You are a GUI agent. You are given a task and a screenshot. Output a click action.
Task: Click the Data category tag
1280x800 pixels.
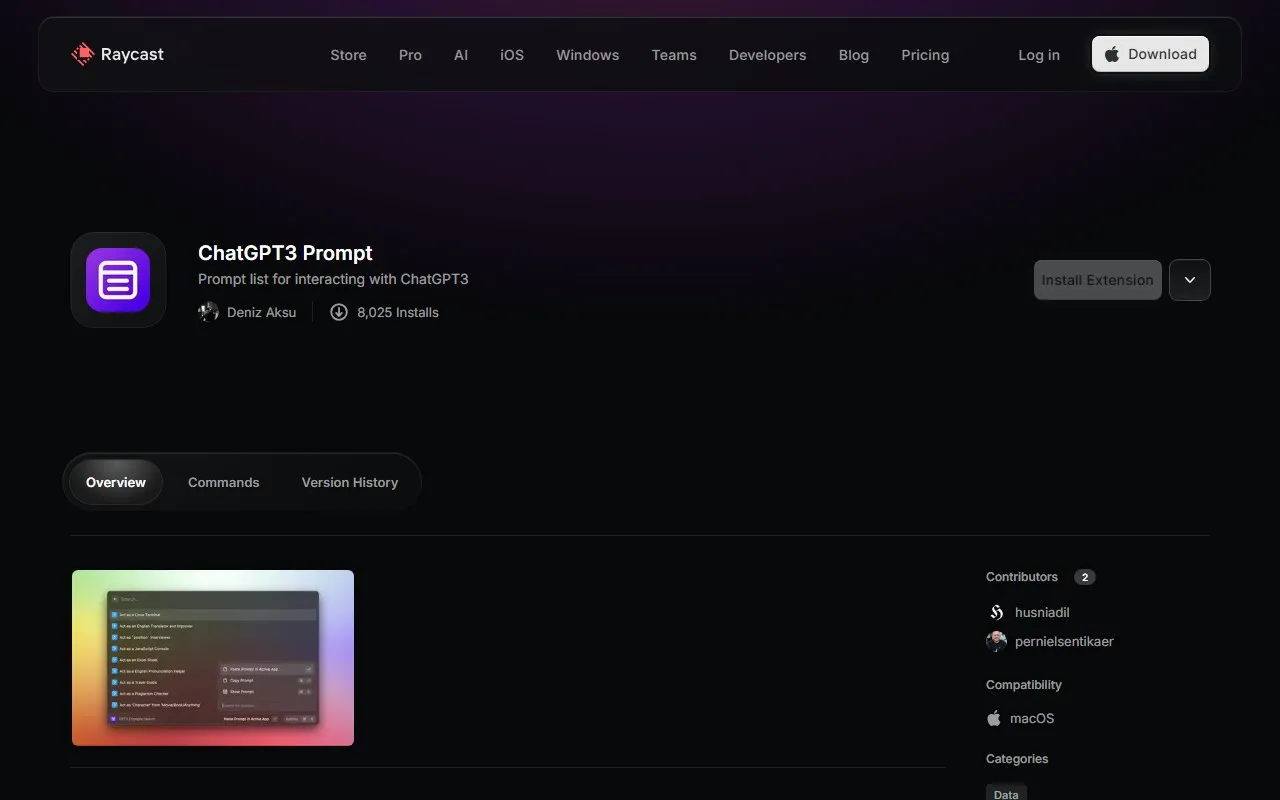1006,794
